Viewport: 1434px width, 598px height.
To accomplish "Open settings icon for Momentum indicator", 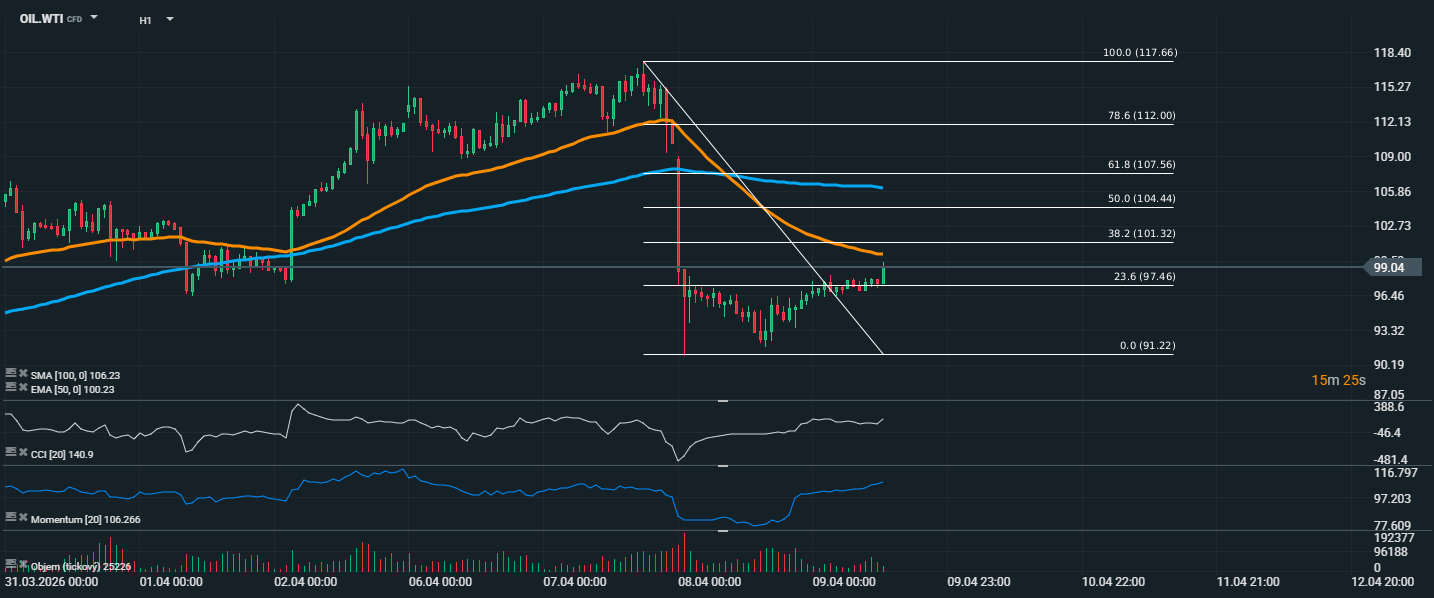I will click(x=10, y=518).
